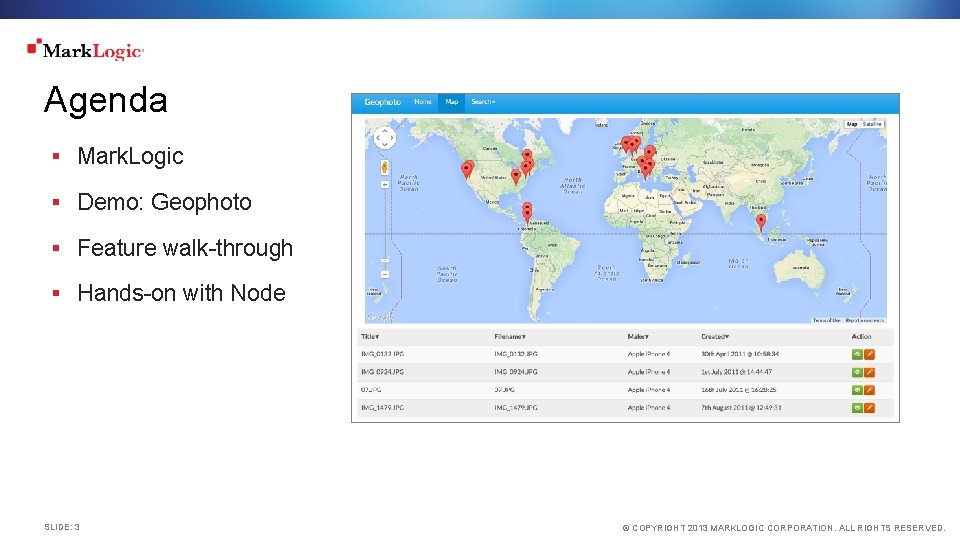Select the leftmost pin over the United Kingdom
This screenshot has height=540, width=960.
click(x=626, y=144)
